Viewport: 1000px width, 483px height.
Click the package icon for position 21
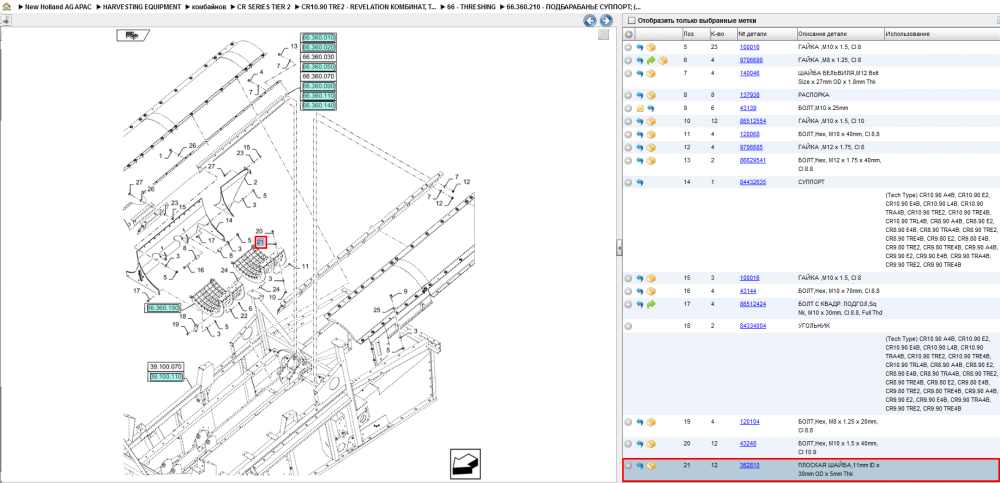tap(651, 465)
